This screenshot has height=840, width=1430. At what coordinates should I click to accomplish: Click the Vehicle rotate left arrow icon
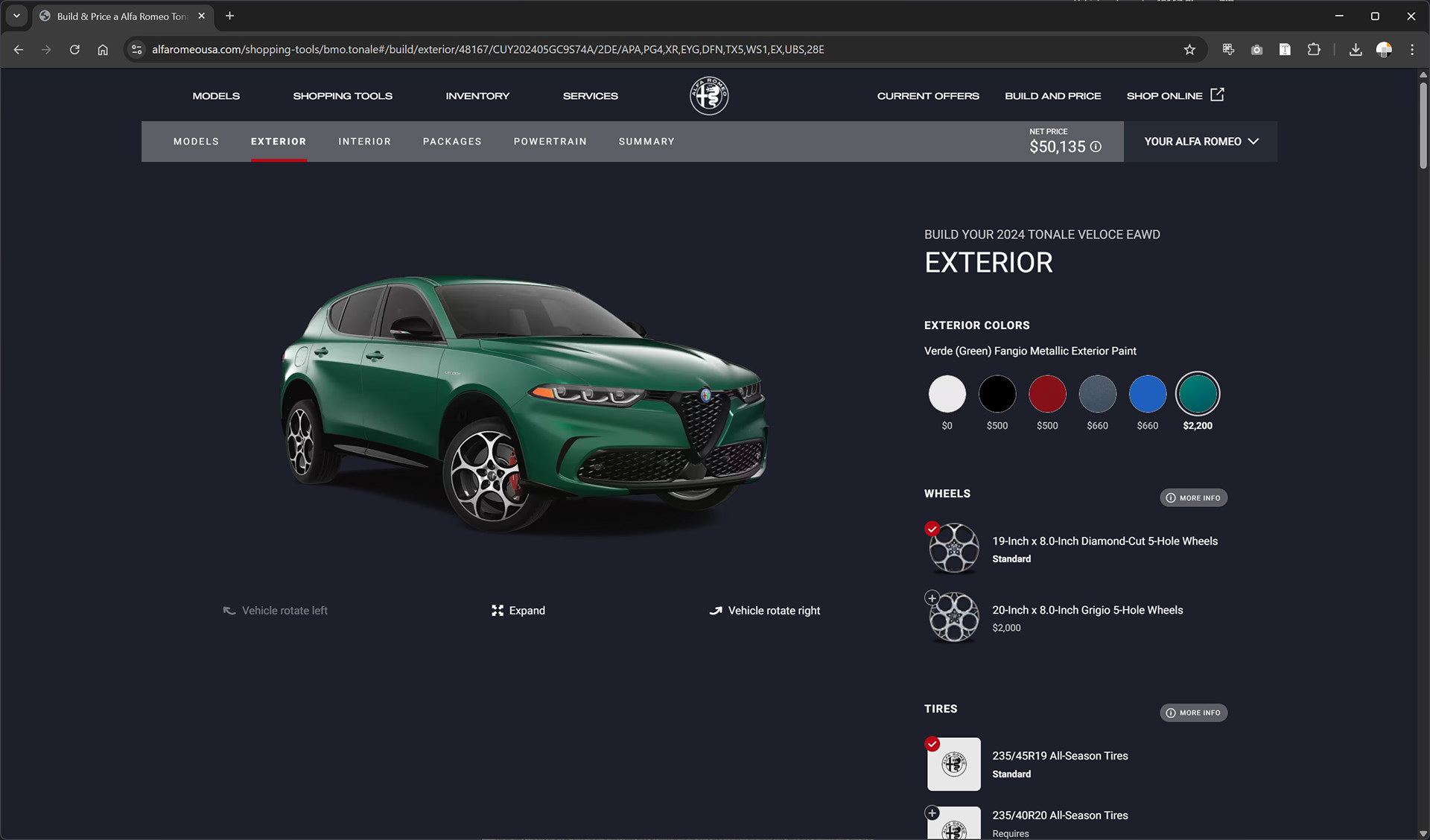coord(229,611)
